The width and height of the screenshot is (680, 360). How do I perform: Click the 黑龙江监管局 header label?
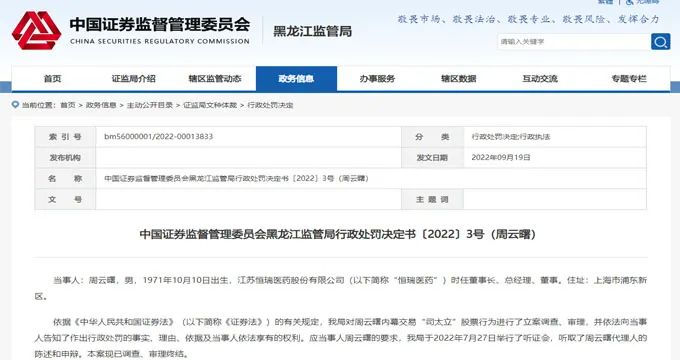[312, 31]
